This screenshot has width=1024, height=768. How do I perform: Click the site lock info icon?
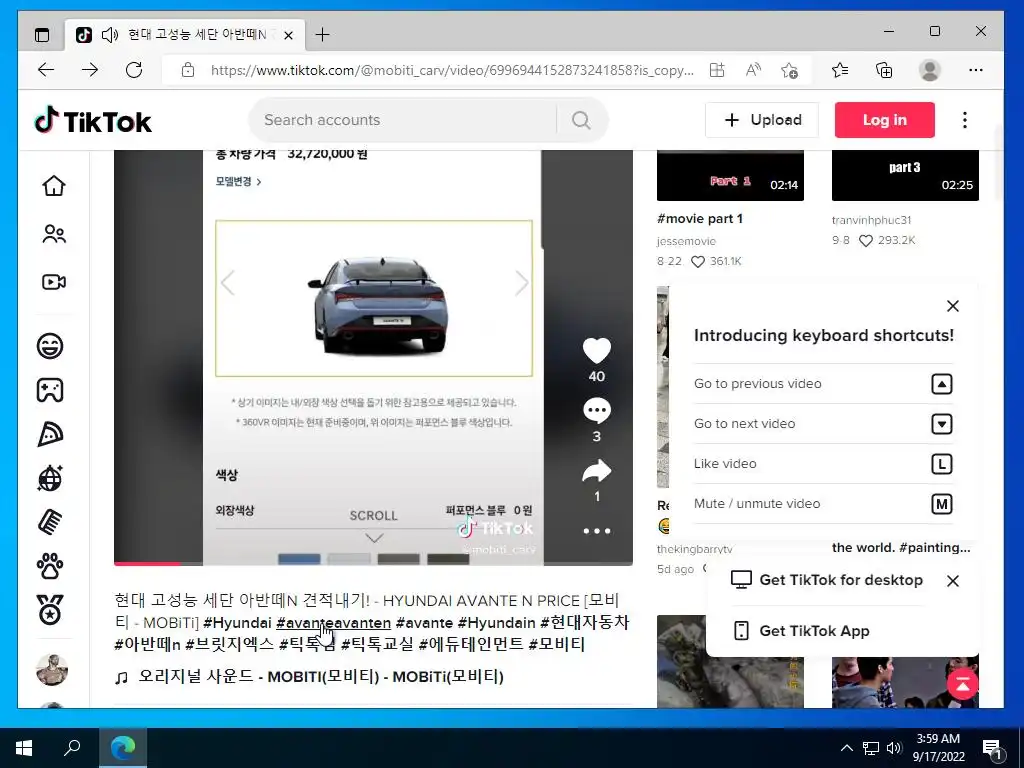point(187,70)
